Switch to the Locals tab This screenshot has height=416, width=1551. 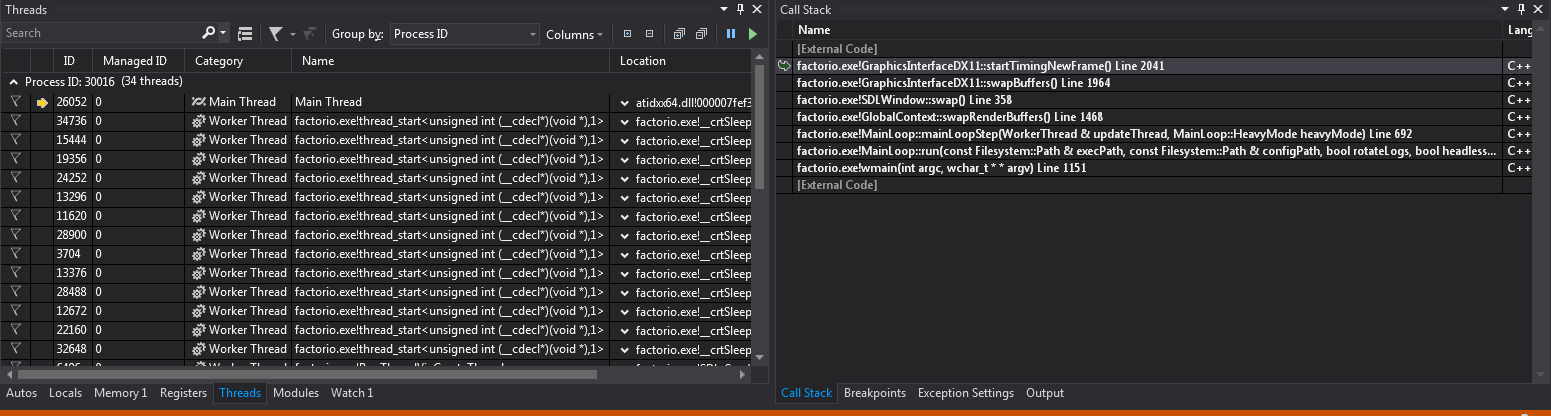coord(65,393)
